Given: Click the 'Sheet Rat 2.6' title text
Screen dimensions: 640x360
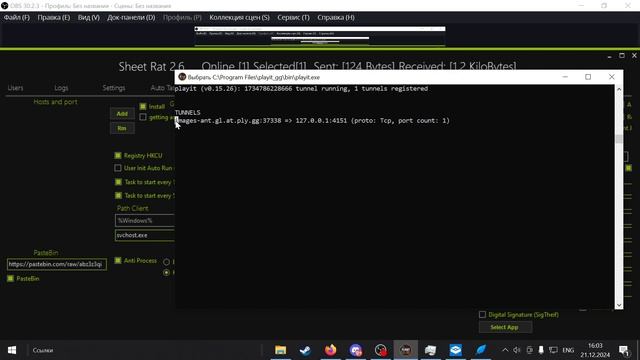Looking at the screenshot, I should tap(151, 67).
